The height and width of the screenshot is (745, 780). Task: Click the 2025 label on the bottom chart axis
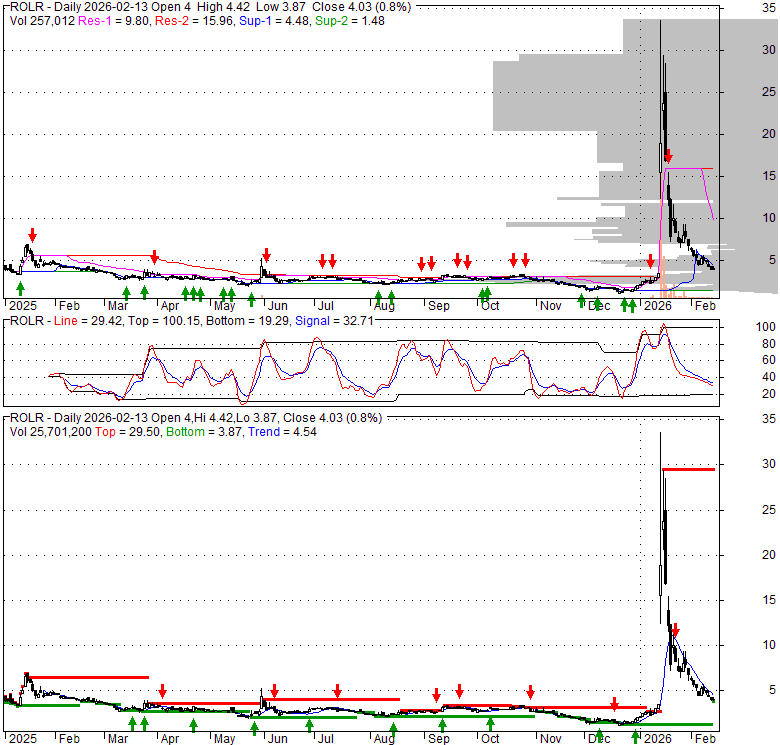click(23, 739)
